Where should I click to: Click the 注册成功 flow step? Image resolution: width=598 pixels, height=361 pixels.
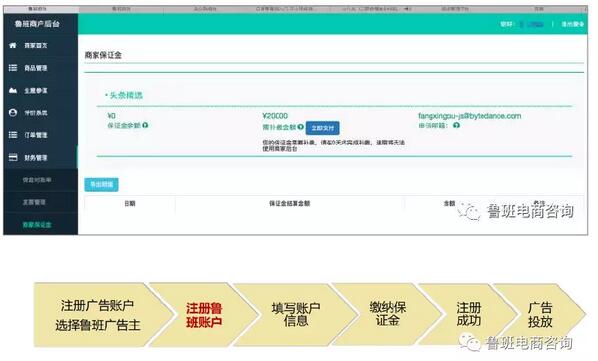pyautogui.click(x=469, y=315)
